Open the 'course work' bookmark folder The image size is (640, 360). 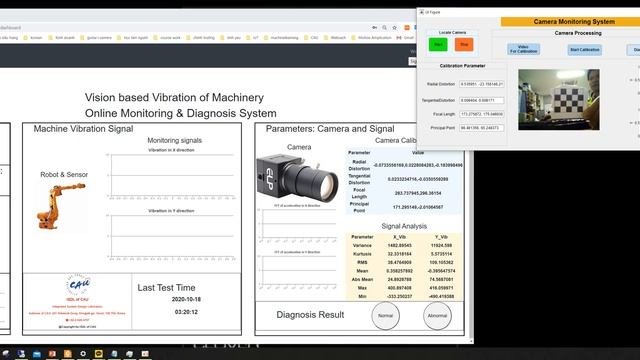click(167, 38)
